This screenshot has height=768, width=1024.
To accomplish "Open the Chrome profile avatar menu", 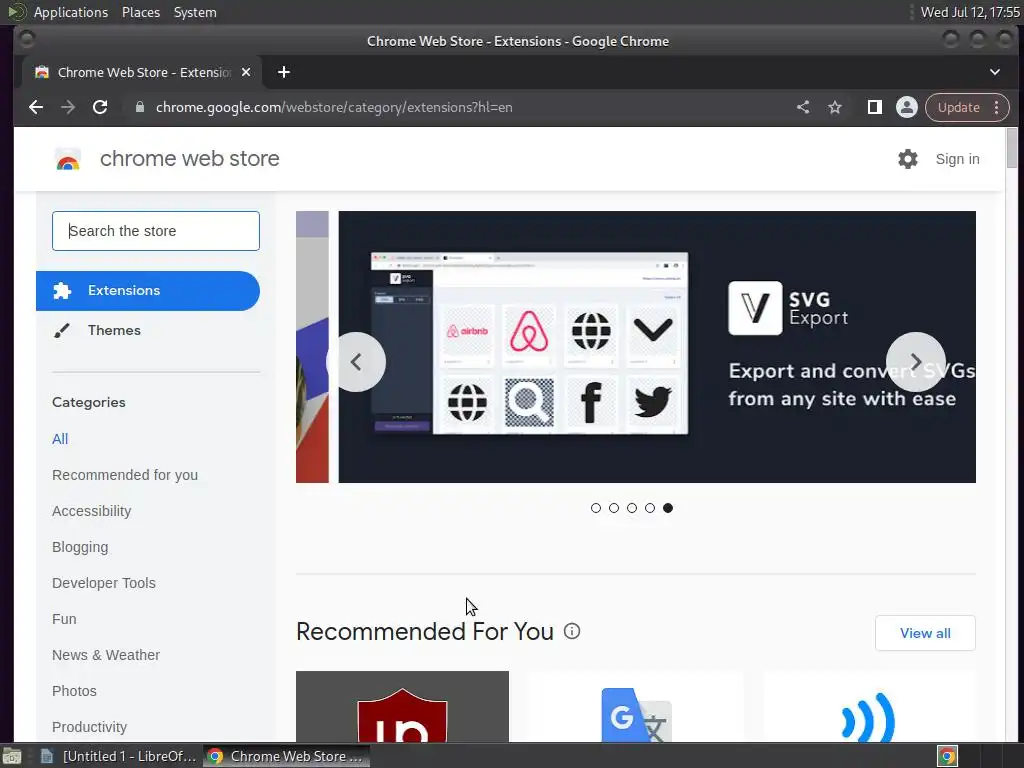I will [x=906, y=107].
